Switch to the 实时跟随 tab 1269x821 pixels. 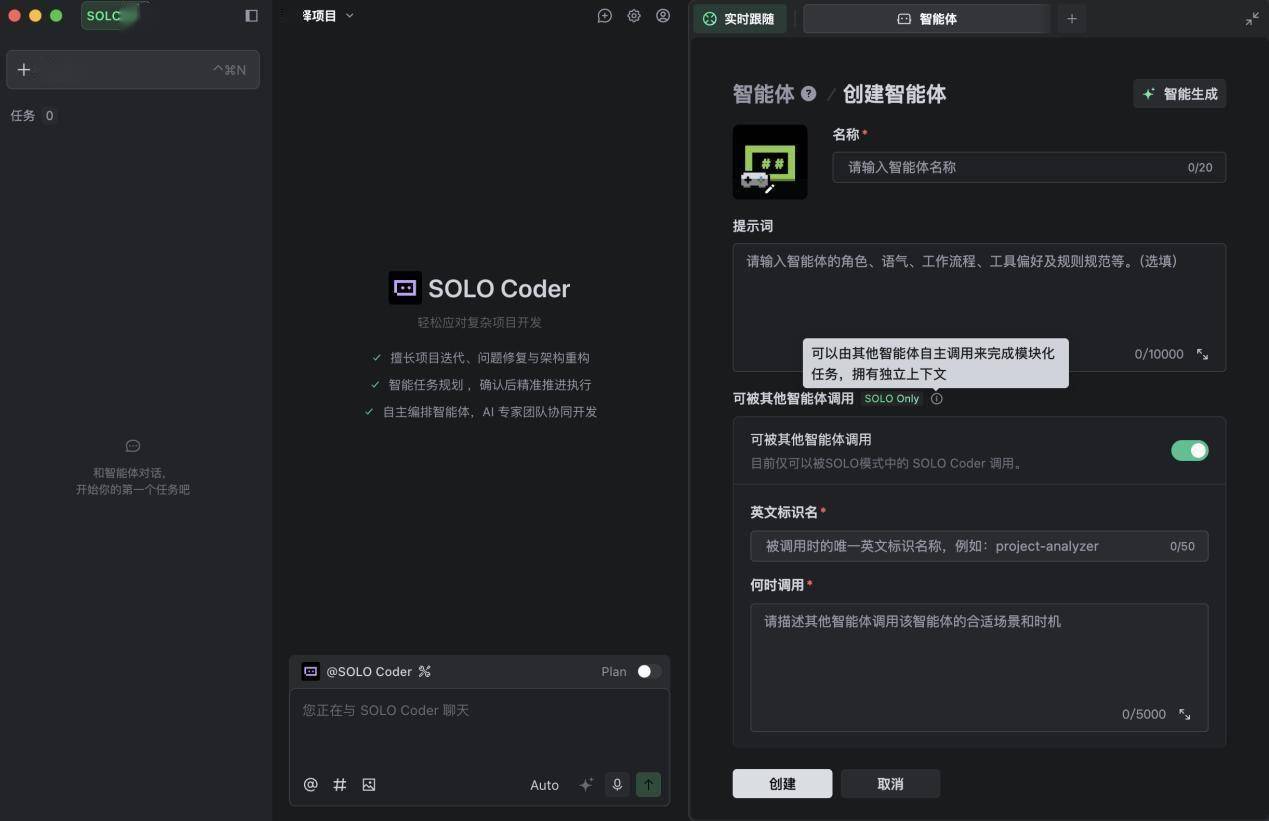click(739, 19)
